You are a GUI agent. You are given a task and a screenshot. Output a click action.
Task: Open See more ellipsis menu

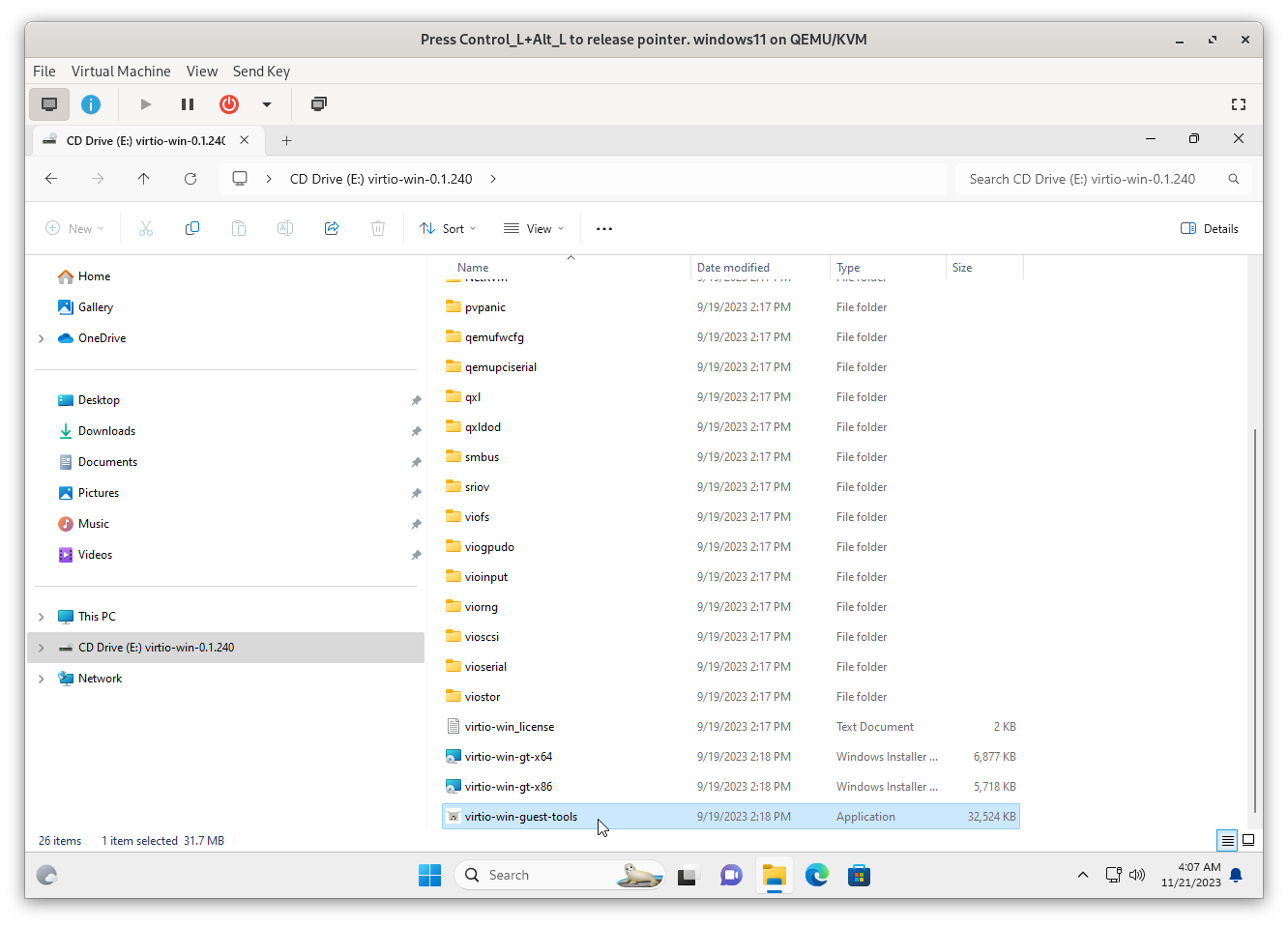click(604, 229)
